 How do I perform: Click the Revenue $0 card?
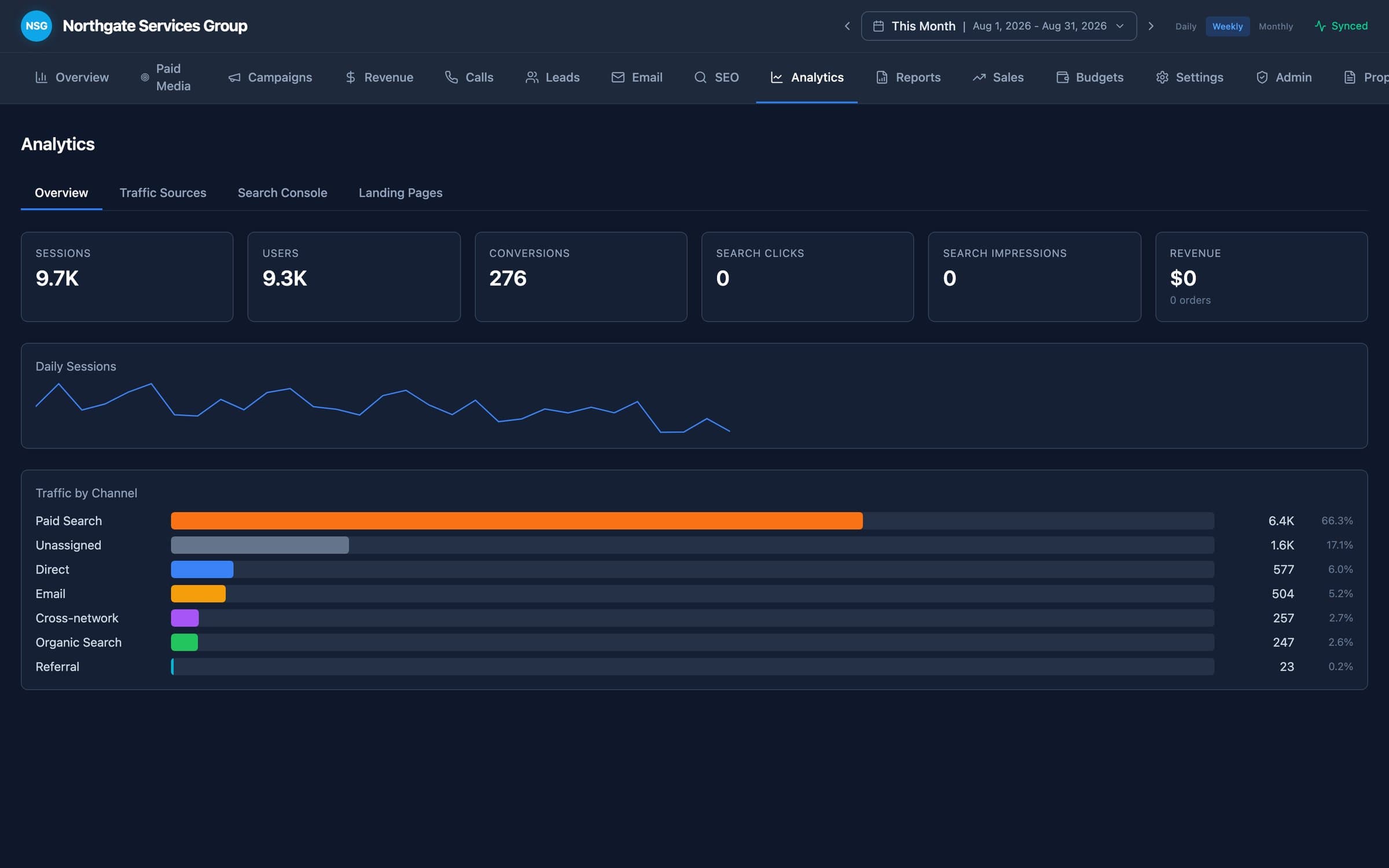point(1261,277)
